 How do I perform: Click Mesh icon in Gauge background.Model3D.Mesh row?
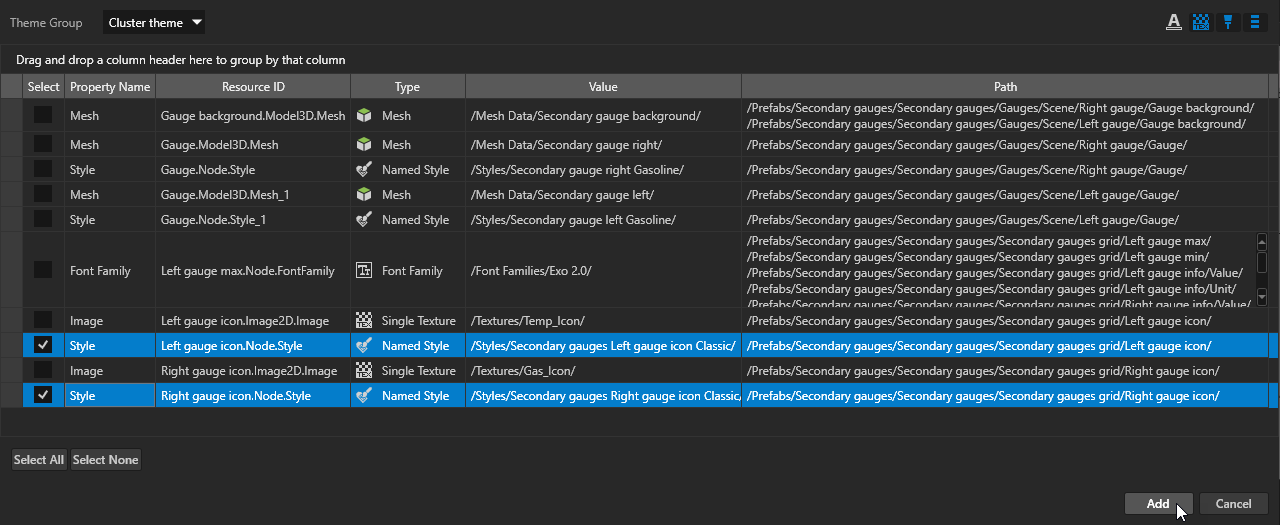click(x=364, y=116)
